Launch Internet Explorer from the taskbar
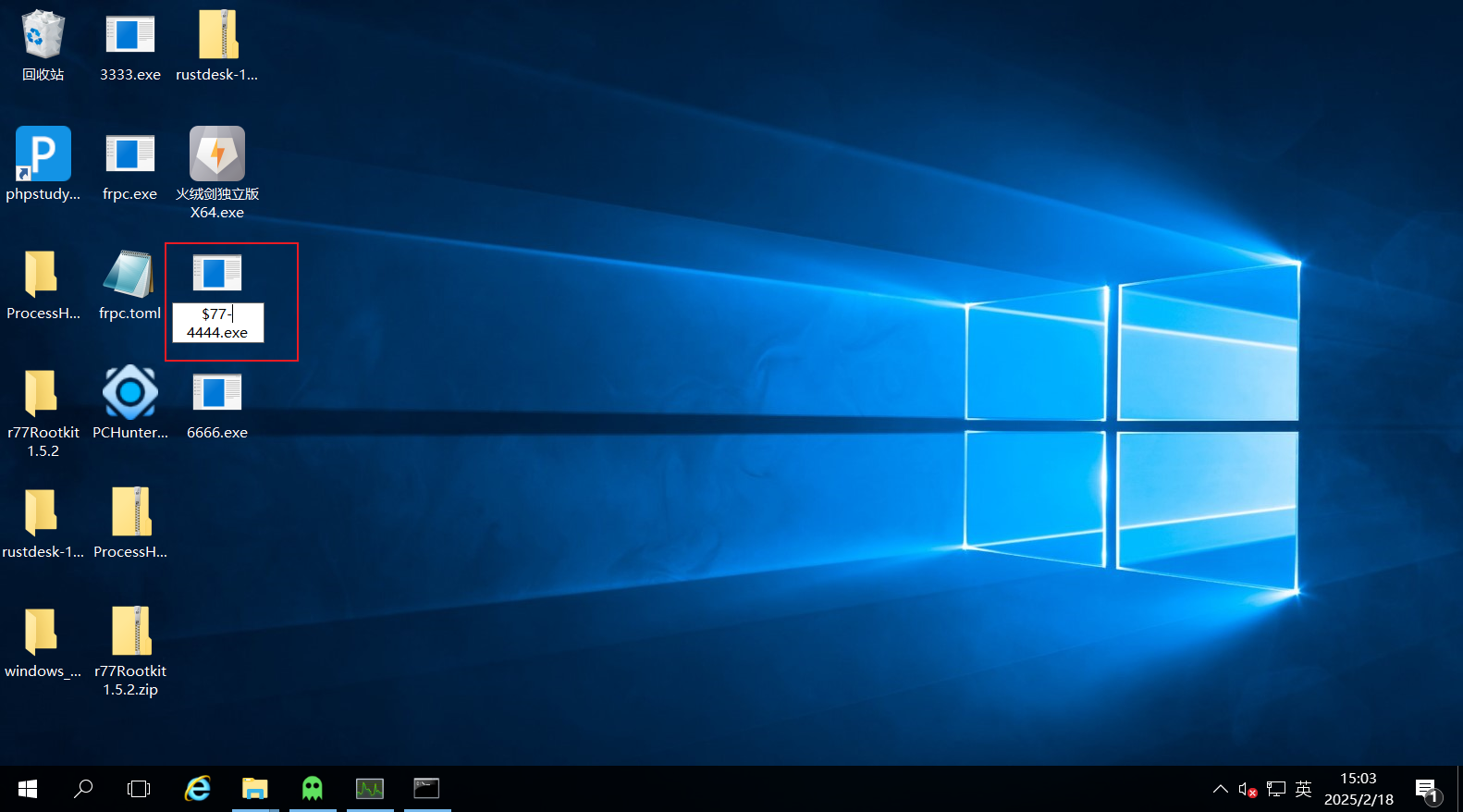The image size is (1463, 812). (x=197, y=789)
